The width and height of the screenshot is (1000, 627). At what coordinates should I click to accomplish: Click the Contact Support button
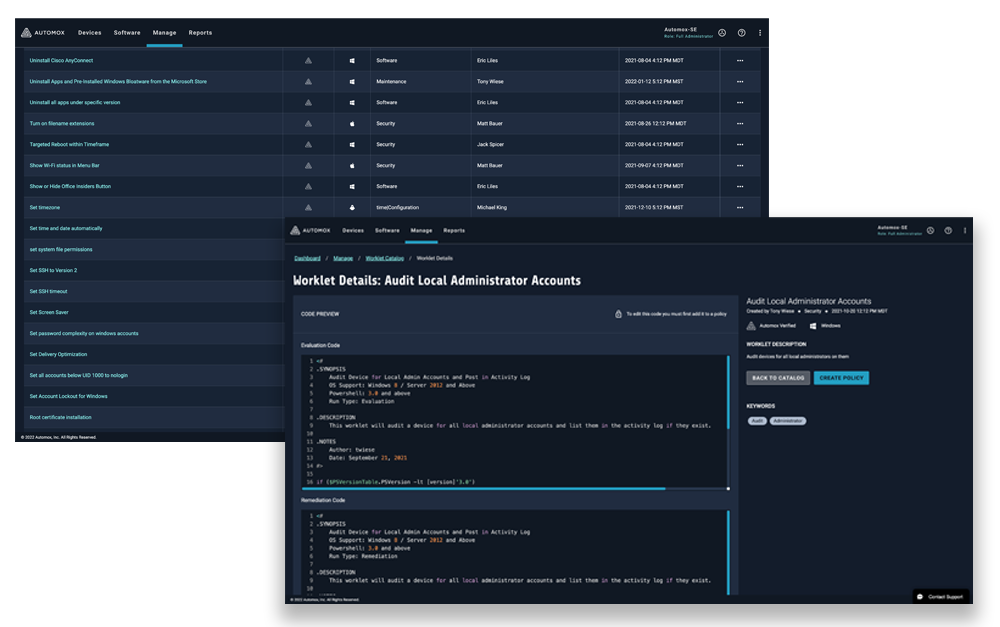pyautogui.click(x=940, y=597)
